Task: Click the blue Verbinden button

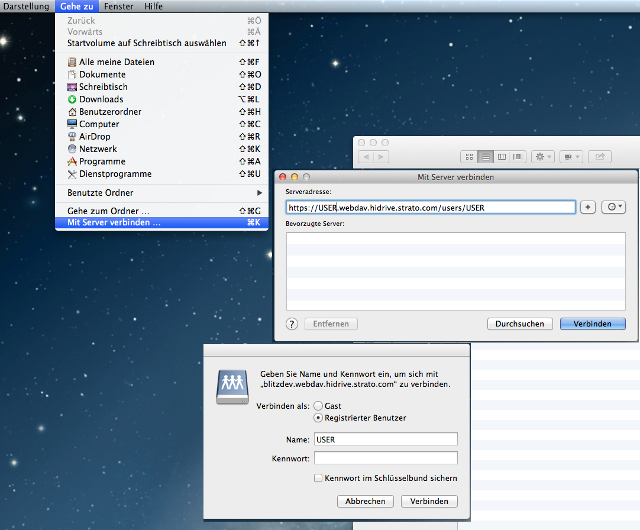Action: 593,324
